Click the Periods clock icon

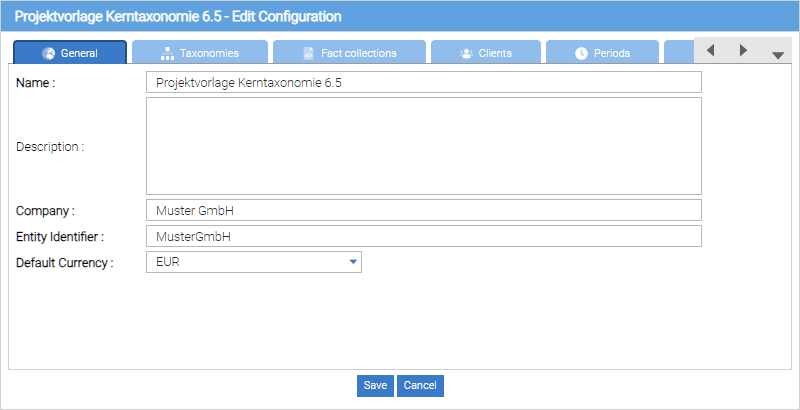(581, 53)
